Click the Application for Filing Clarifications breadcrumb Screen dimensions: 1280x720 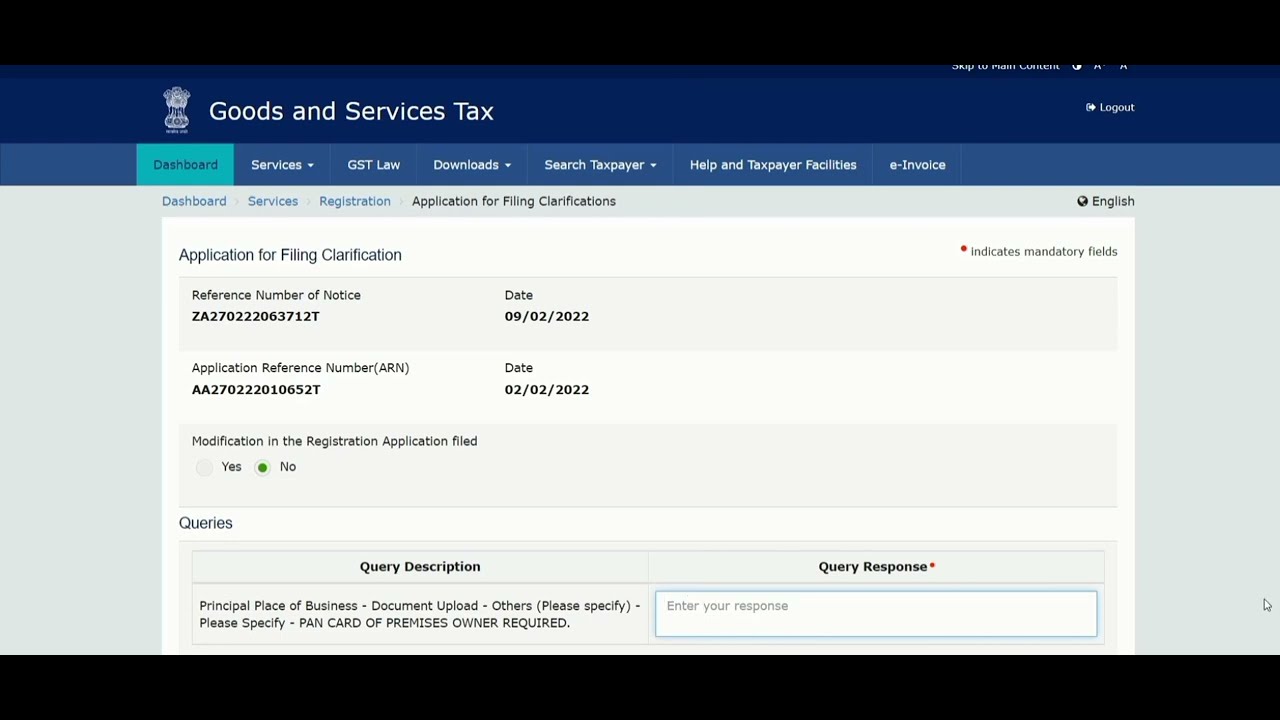[514, 201]
